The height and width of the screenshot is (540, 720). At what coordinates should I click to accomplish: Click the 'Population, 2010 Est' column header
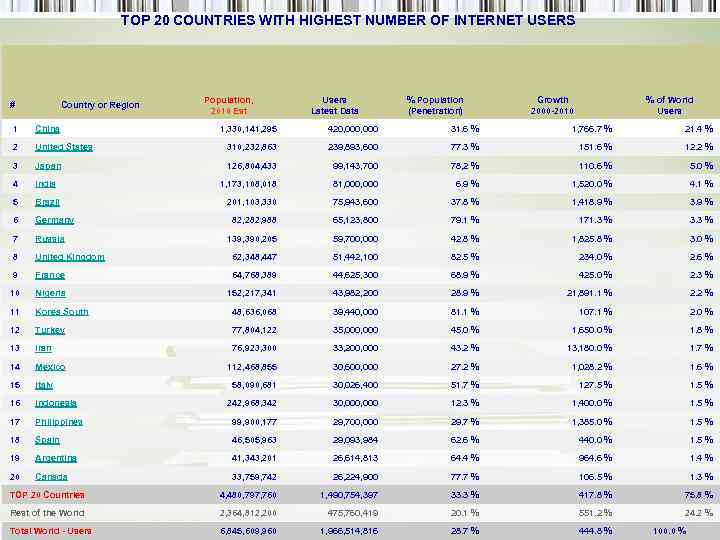[x=229, y=105]
